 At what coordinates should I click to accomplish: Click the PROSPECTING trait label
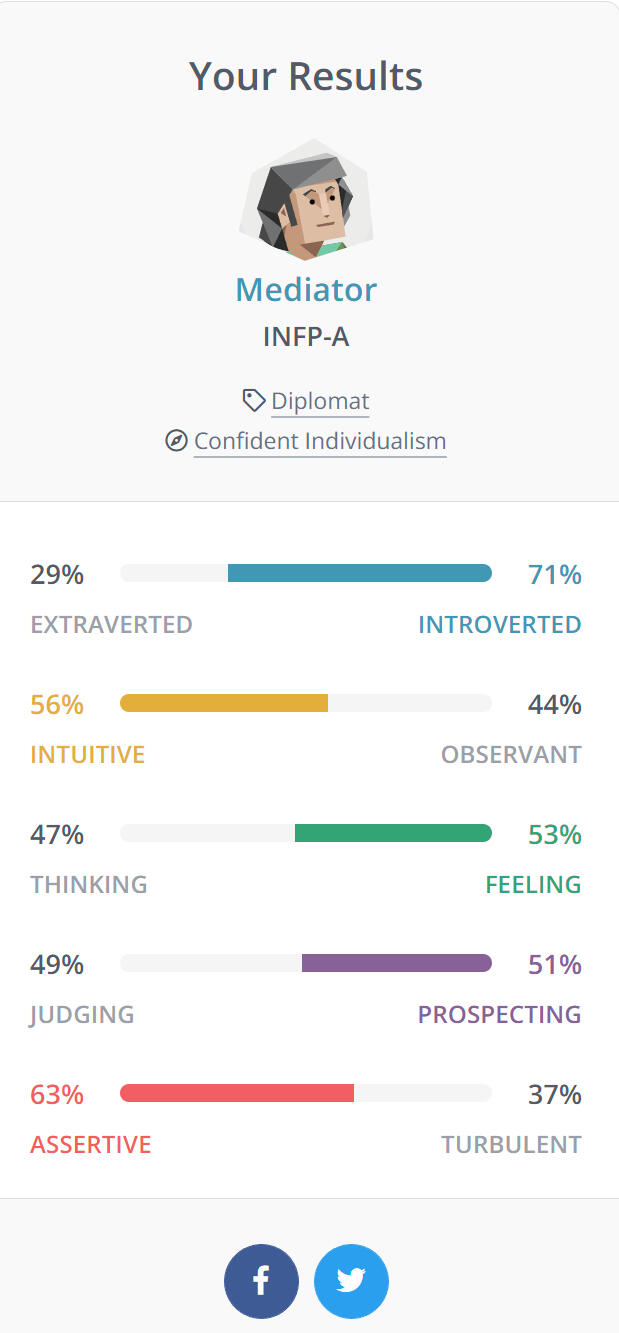click(x=499, y=1015)
